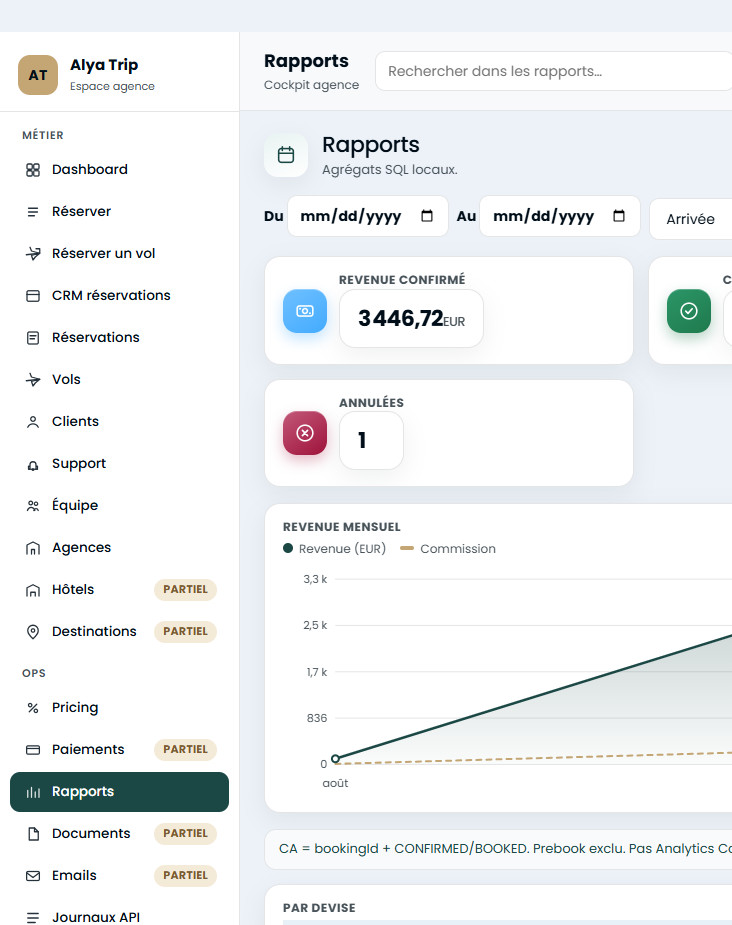Viewport: 732px width, 925px height.
Task: Toggle Revenue (EUR) legend entry
Action: click(x=334, y=549)
